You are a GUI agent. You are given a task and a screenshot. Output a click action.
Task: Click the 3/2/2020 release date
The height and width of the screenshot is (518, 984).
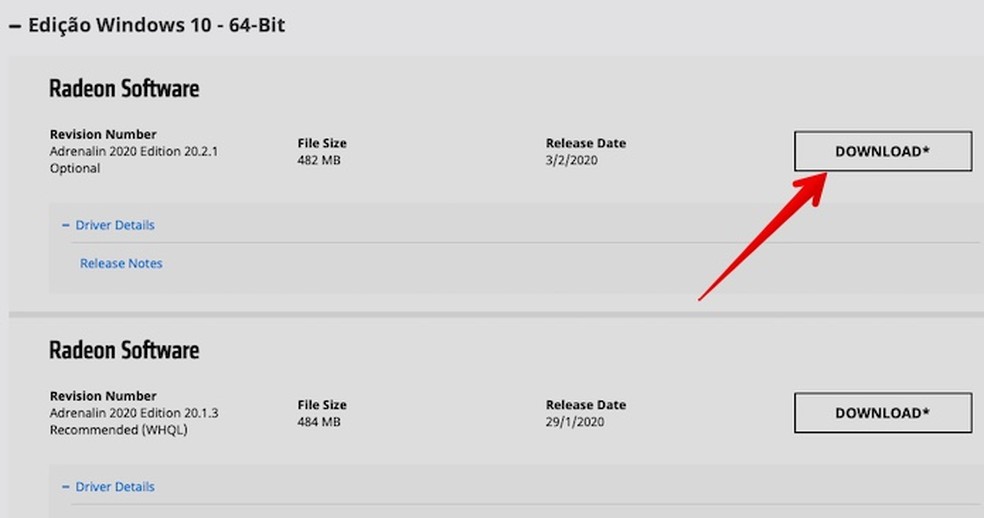tap(571, 160)
